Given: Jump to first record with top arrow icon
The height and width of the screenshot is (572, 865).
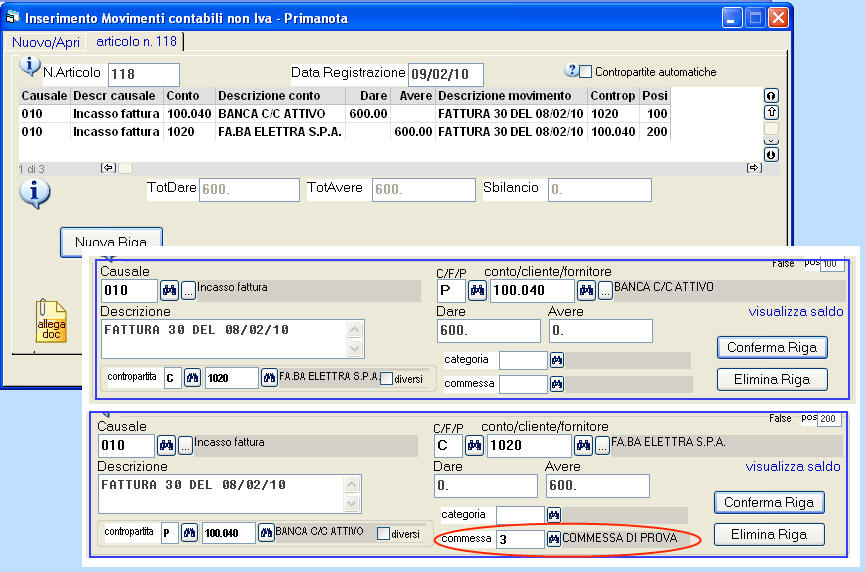Looking at the screenshot, I should click(771, 95).
